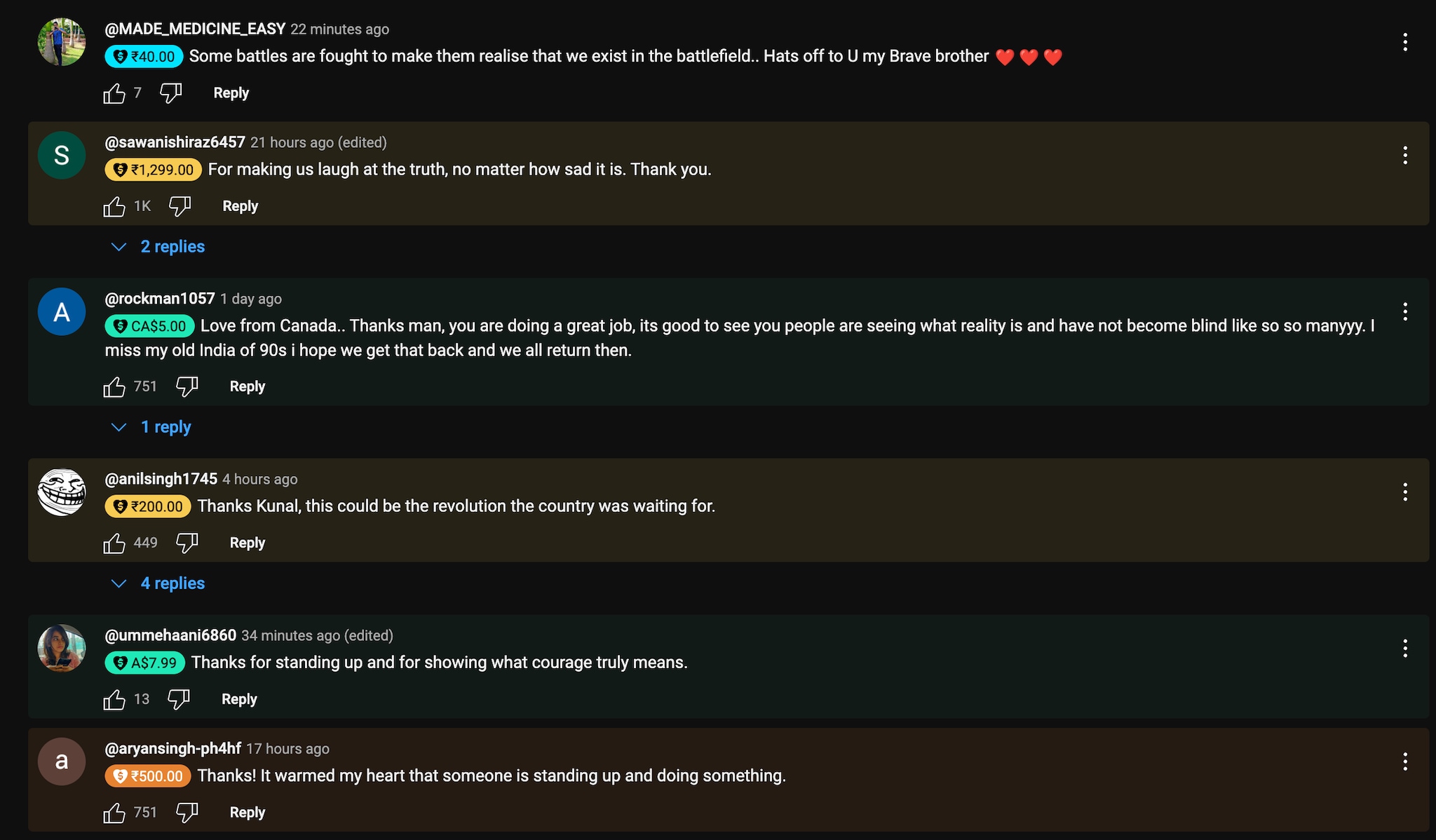The height and width of the screenshot is (840, 1436).
Task: Open more actions for @ummehaani6860's comment
Action: coord(1405,648)
